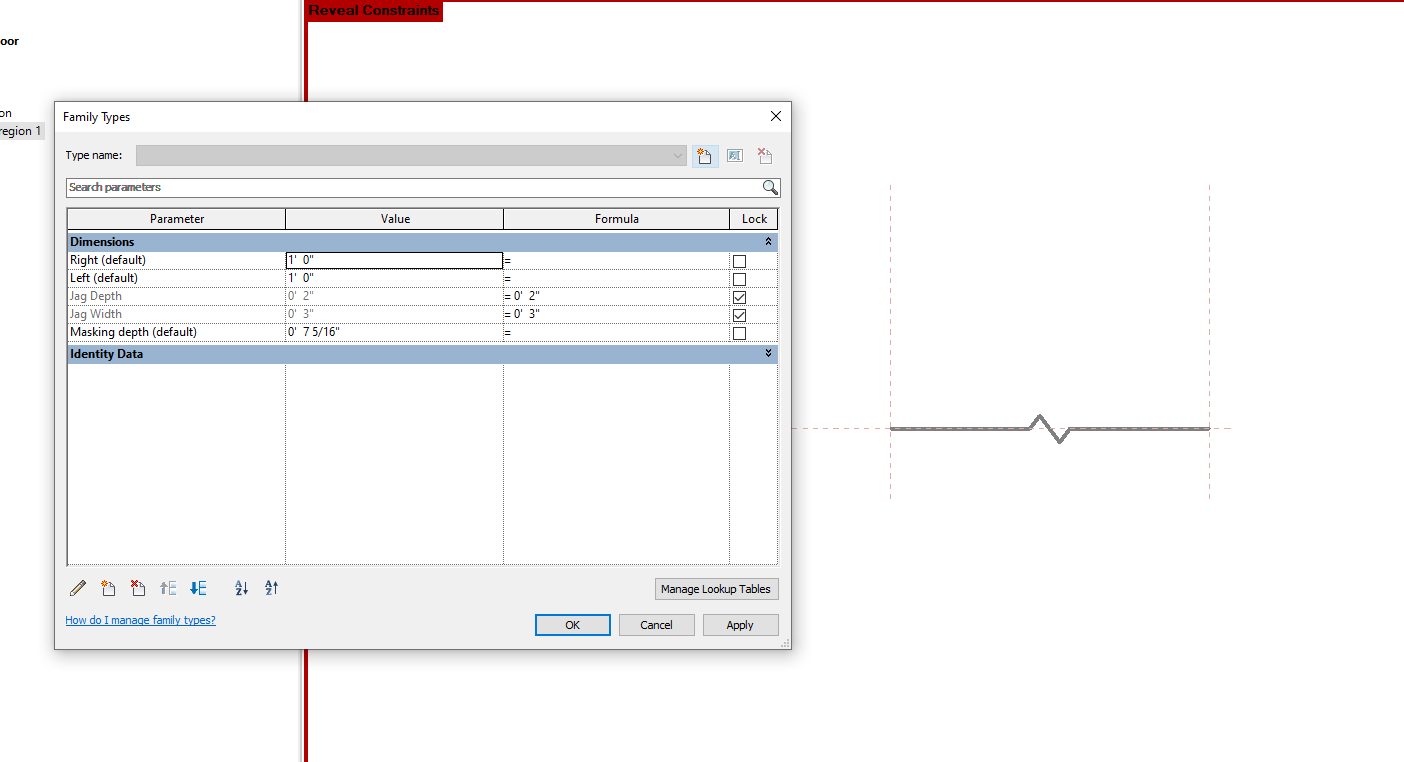Image resolution: width=1404 pixels, height=762 pixels.
Task: Lock the Jag Depth parameter
Action: point(740,296)
